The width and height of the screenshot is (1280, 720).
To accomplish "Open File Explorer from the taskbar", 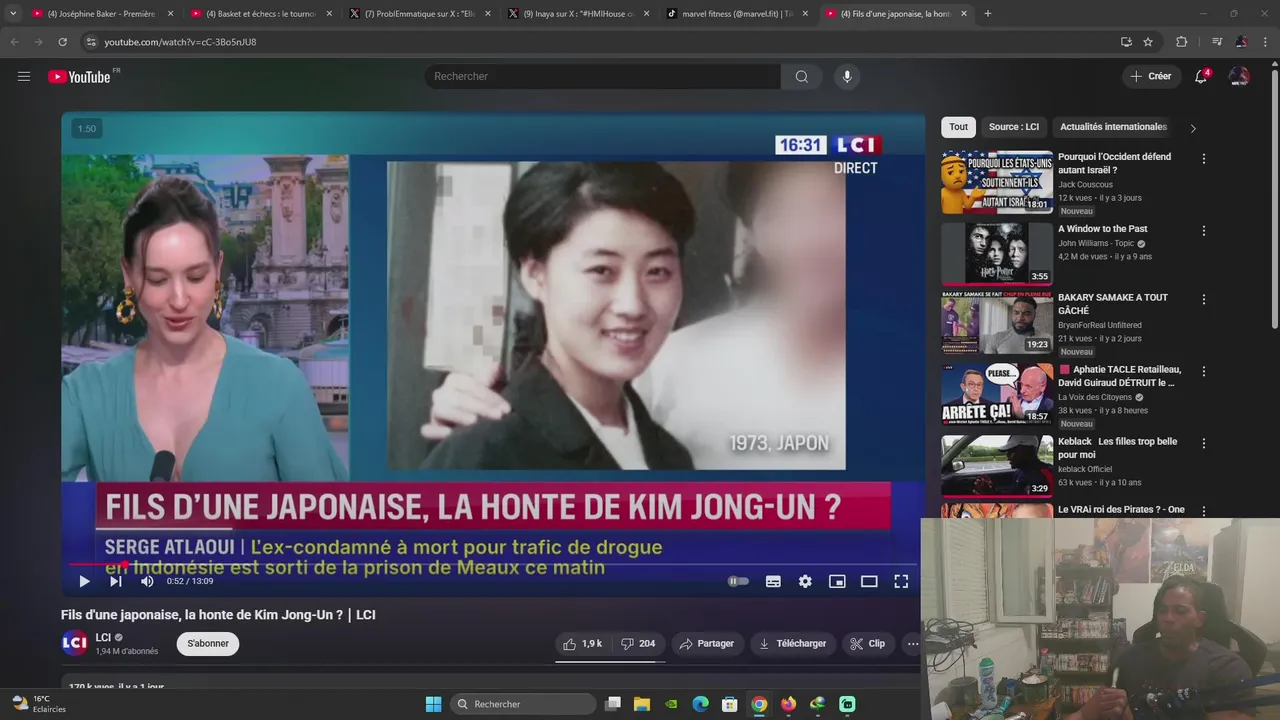I will 642,704.
